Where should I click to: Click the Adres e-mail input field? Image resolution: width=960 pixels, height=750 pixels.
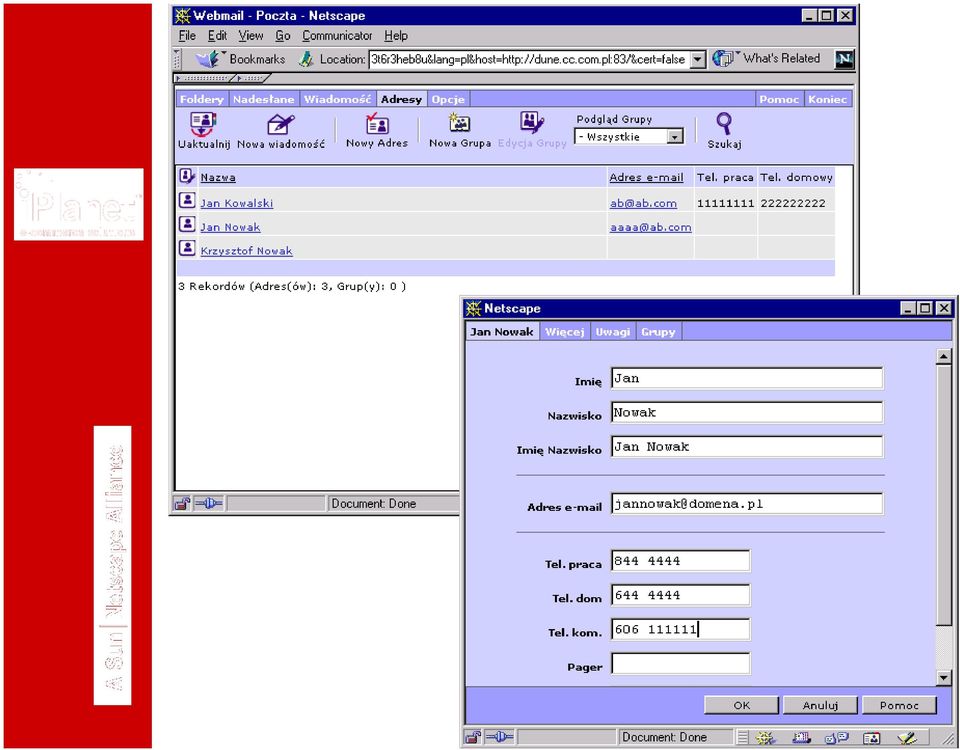pyautogui.click(x=747, y=504)
